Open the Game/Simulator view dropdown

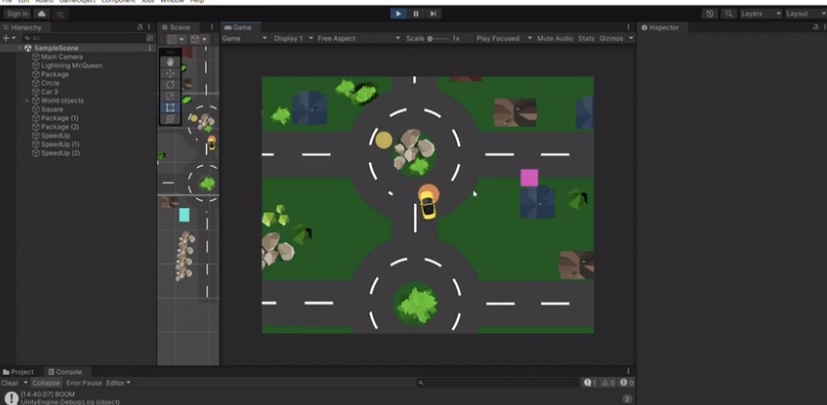point(245,38)
